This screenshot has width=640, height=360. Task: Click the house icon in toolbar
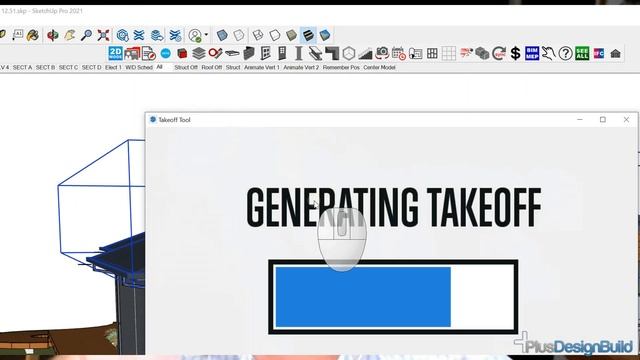click(x=616, y=53)
